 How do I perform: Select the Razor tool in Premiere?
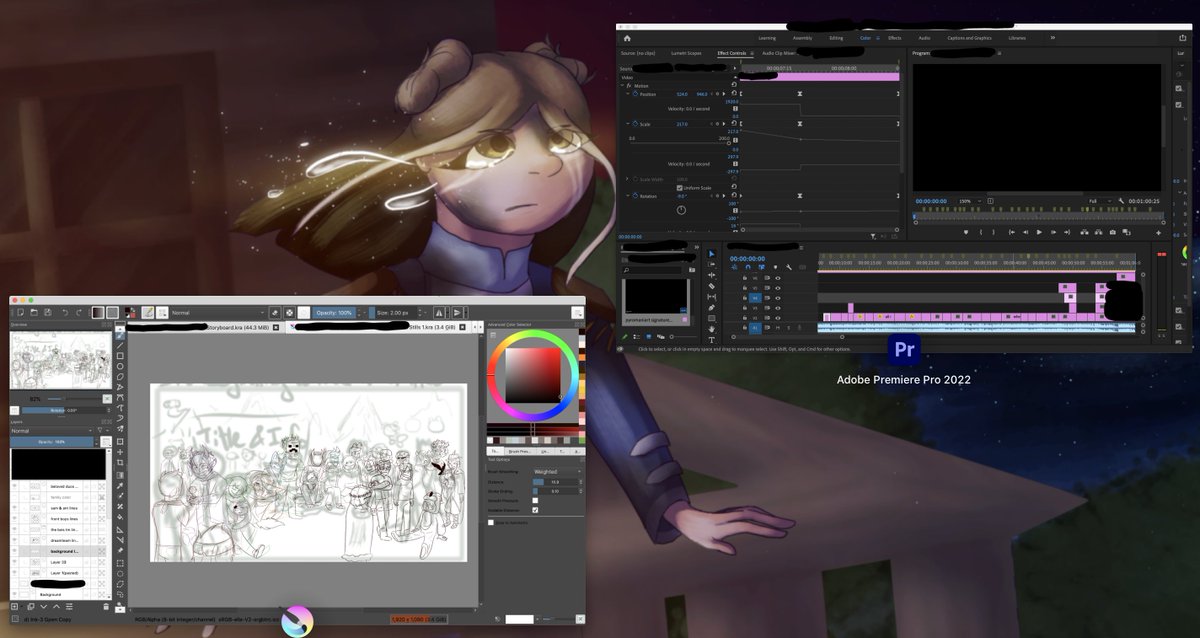pyautogui.click(x=711, y=286)
